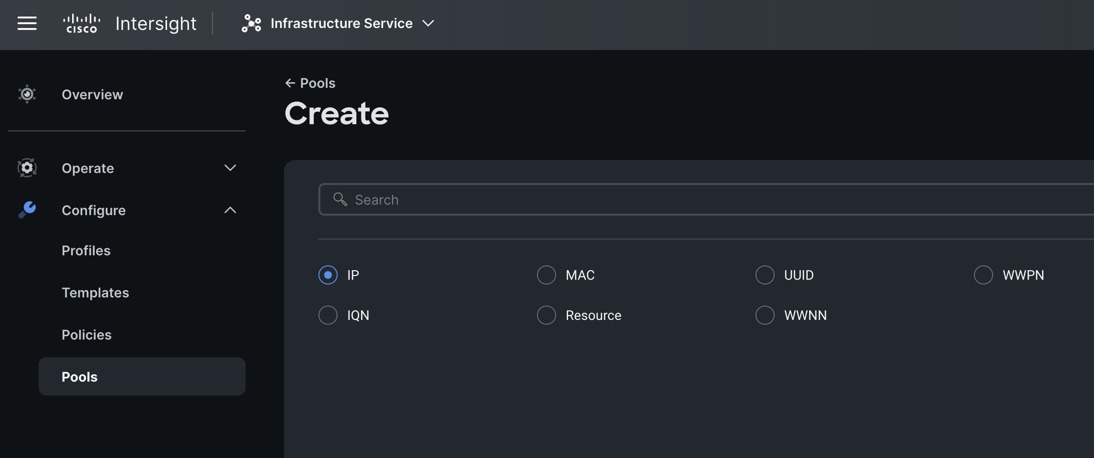Open Profiles in the sidebar

pyautogui.click(x=86, y=251)
